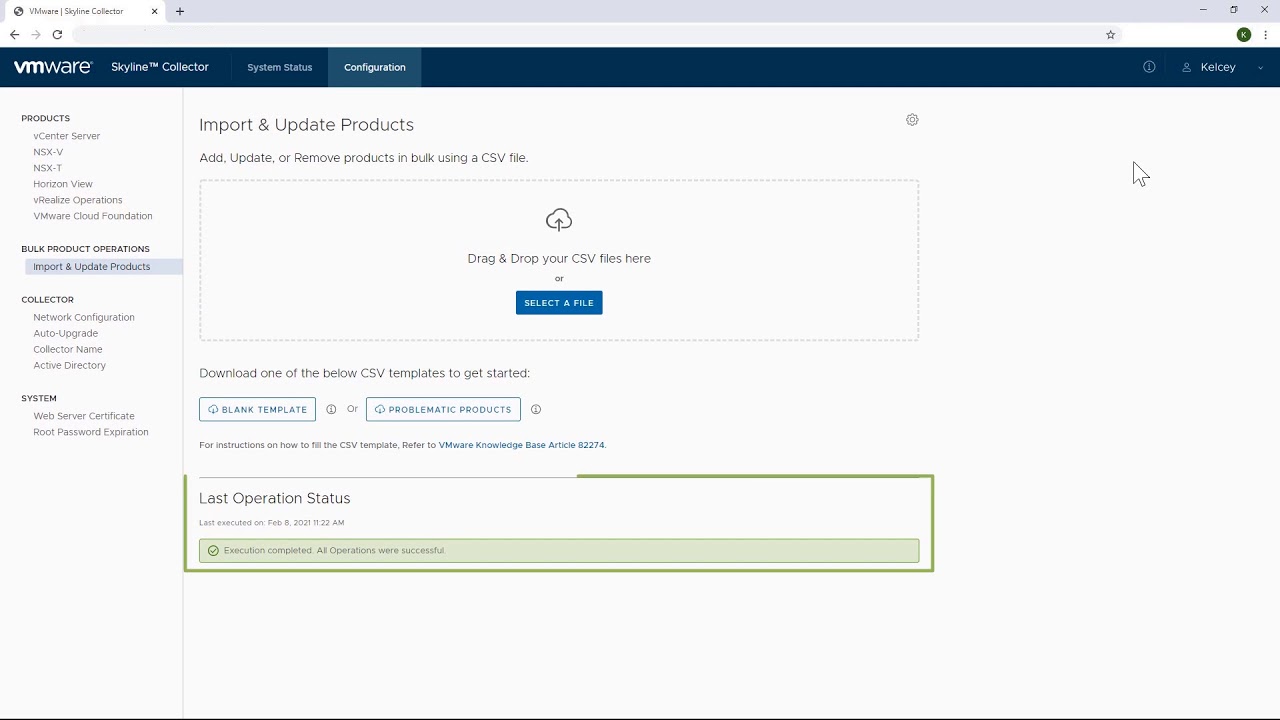The image size is (1280, 720).
Task: Switch to the System Status tab
Action: pos(280,67)
